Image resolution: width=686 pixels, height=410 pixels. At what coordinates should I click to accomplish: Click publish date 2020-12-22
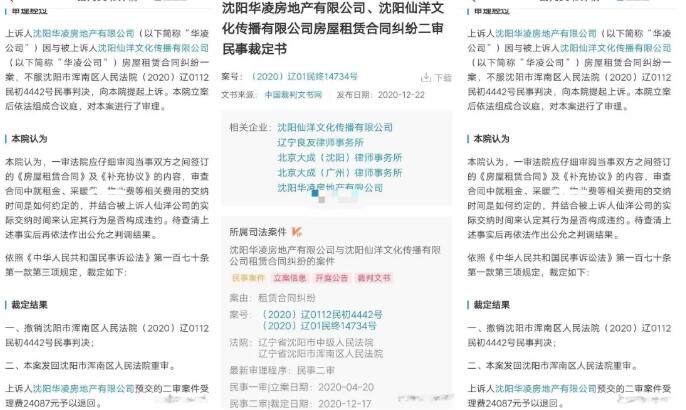(x=401, y=95)
